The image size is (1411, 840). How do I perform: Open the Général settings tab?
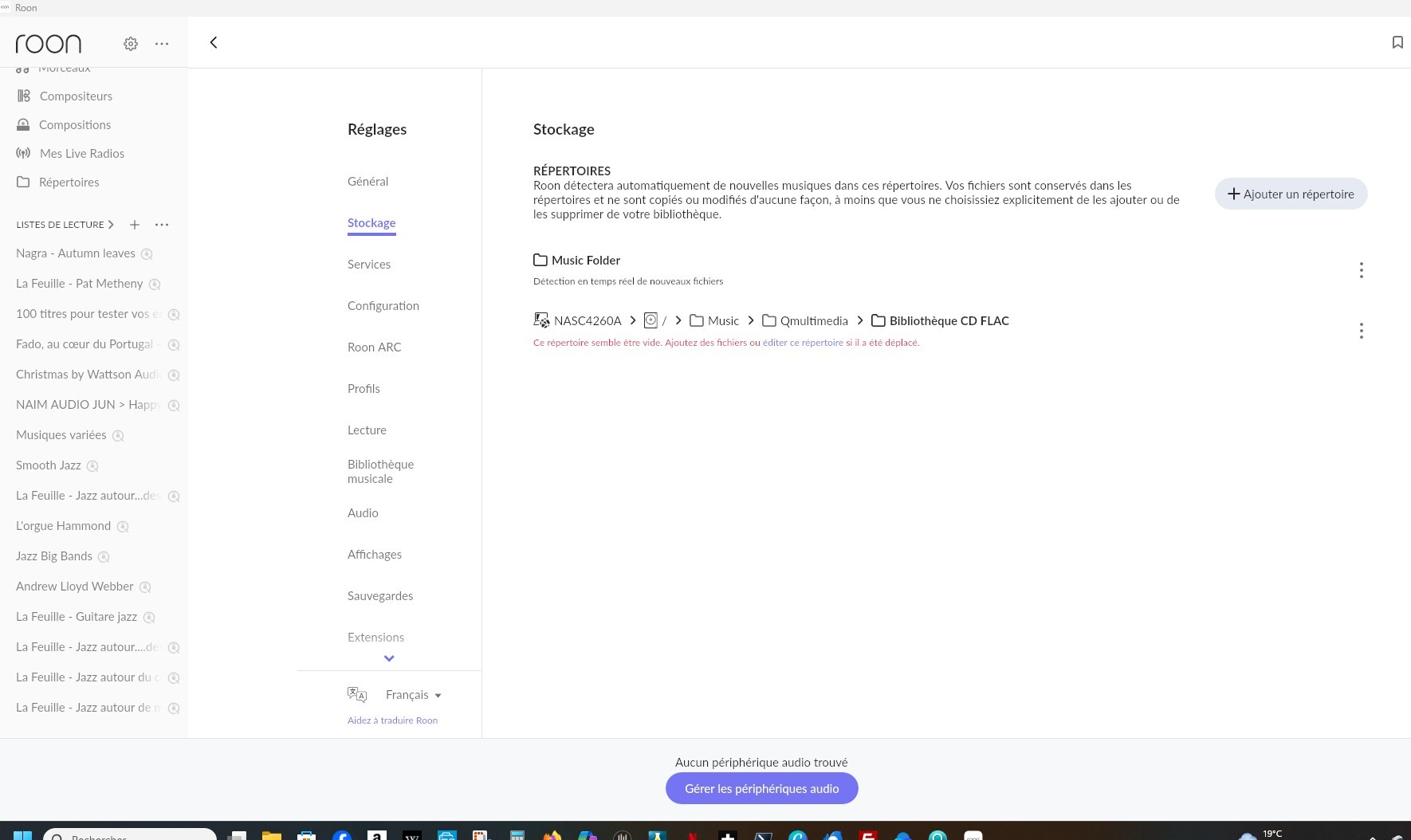coord(368,182)
